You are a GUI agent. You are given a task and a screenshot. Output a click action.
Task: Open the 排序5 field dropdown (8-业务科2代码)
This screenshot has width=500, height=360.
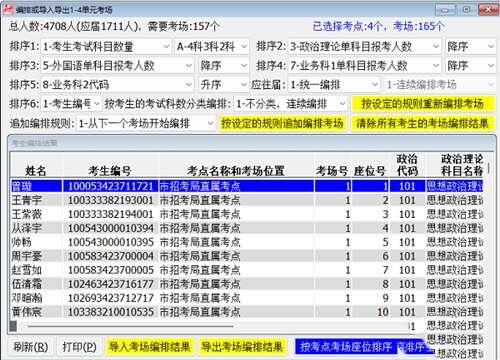tap(117, 85)
